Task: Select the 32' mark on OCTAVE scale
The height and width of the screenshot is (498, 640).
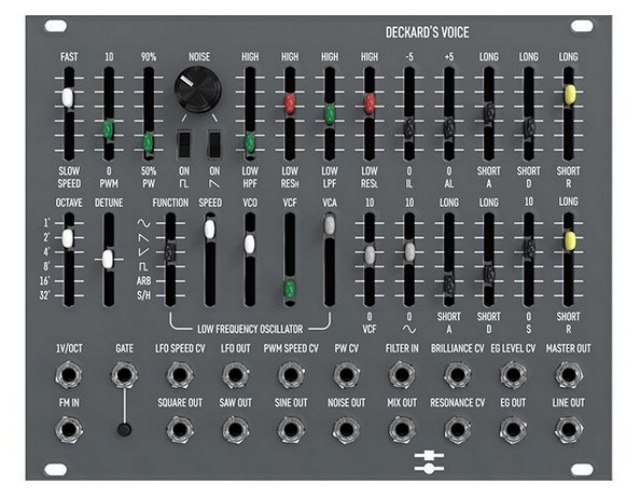Action: tap(45, 296)
